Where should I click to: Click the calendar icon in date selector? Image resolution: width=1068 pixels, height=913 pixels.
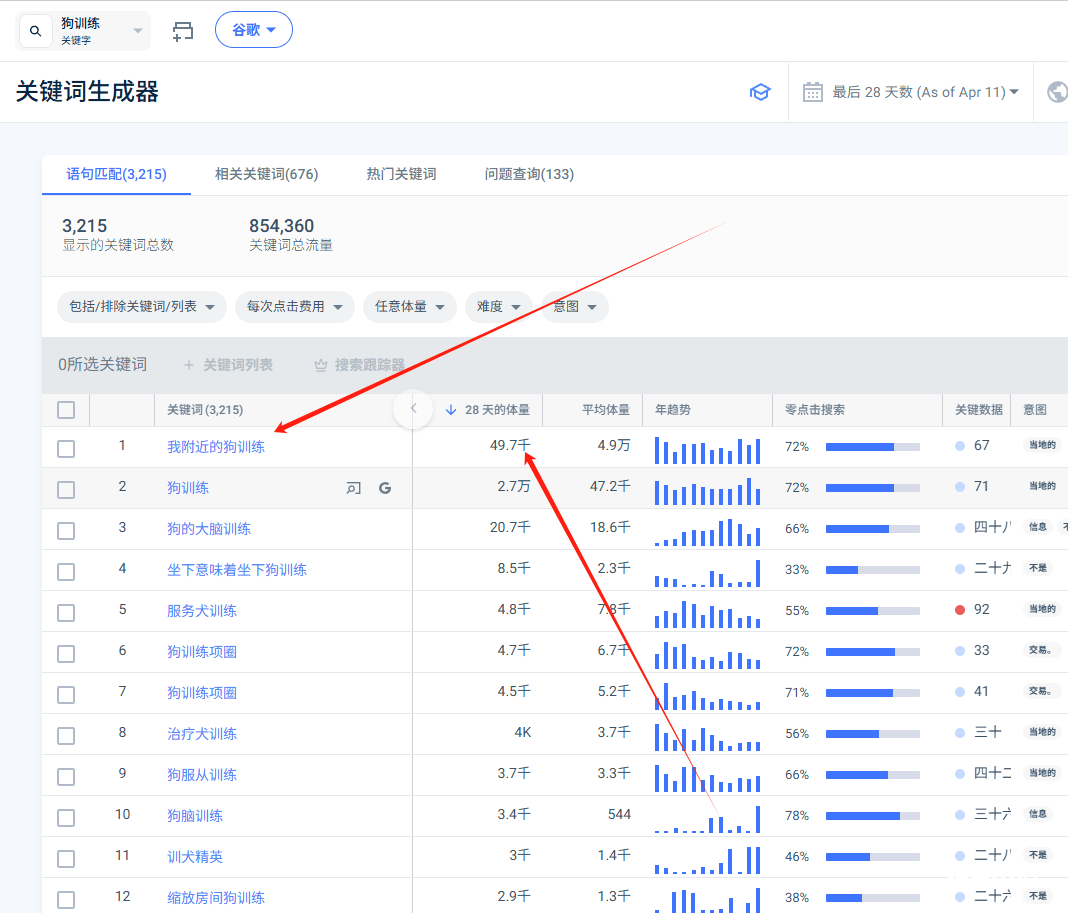click(x=813, y=92)
